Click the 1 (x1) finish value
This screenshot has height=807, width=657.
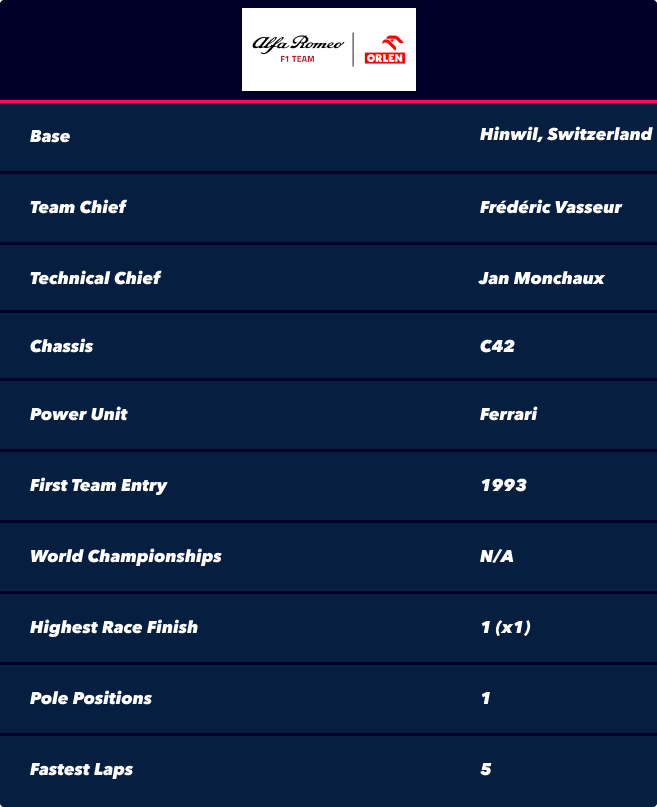click(506, 627)
